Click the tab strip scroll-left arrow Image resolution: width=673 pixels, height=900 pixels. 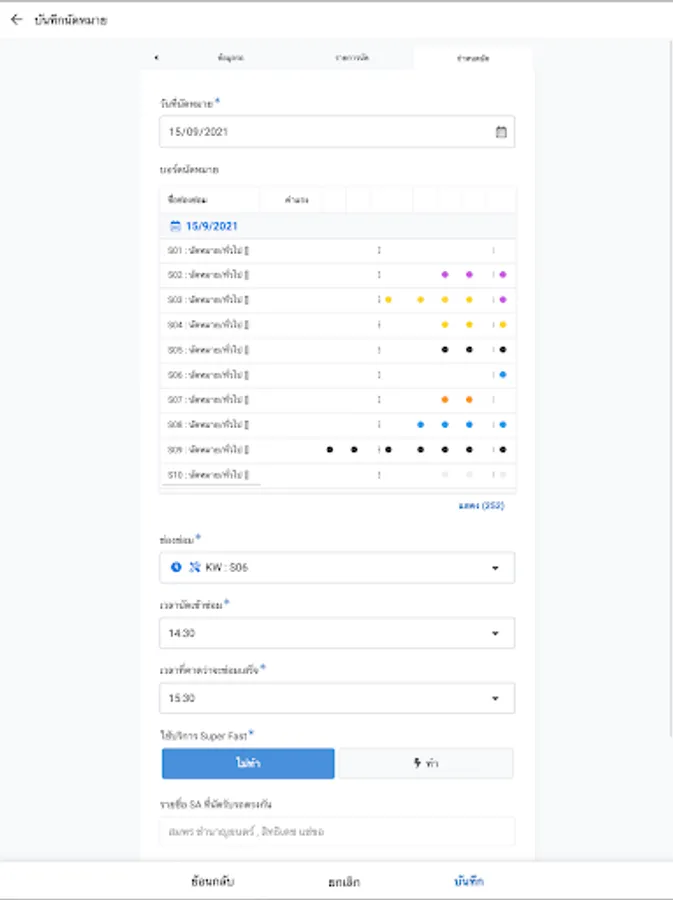156,58
